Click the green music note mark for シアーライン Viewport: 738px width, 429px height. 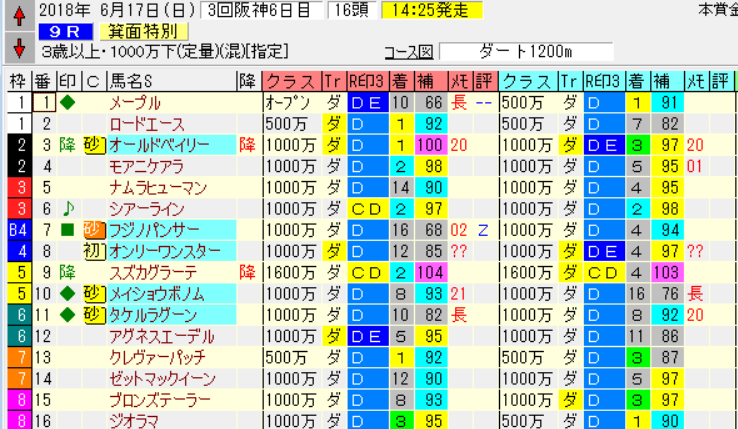click(68, 208)
